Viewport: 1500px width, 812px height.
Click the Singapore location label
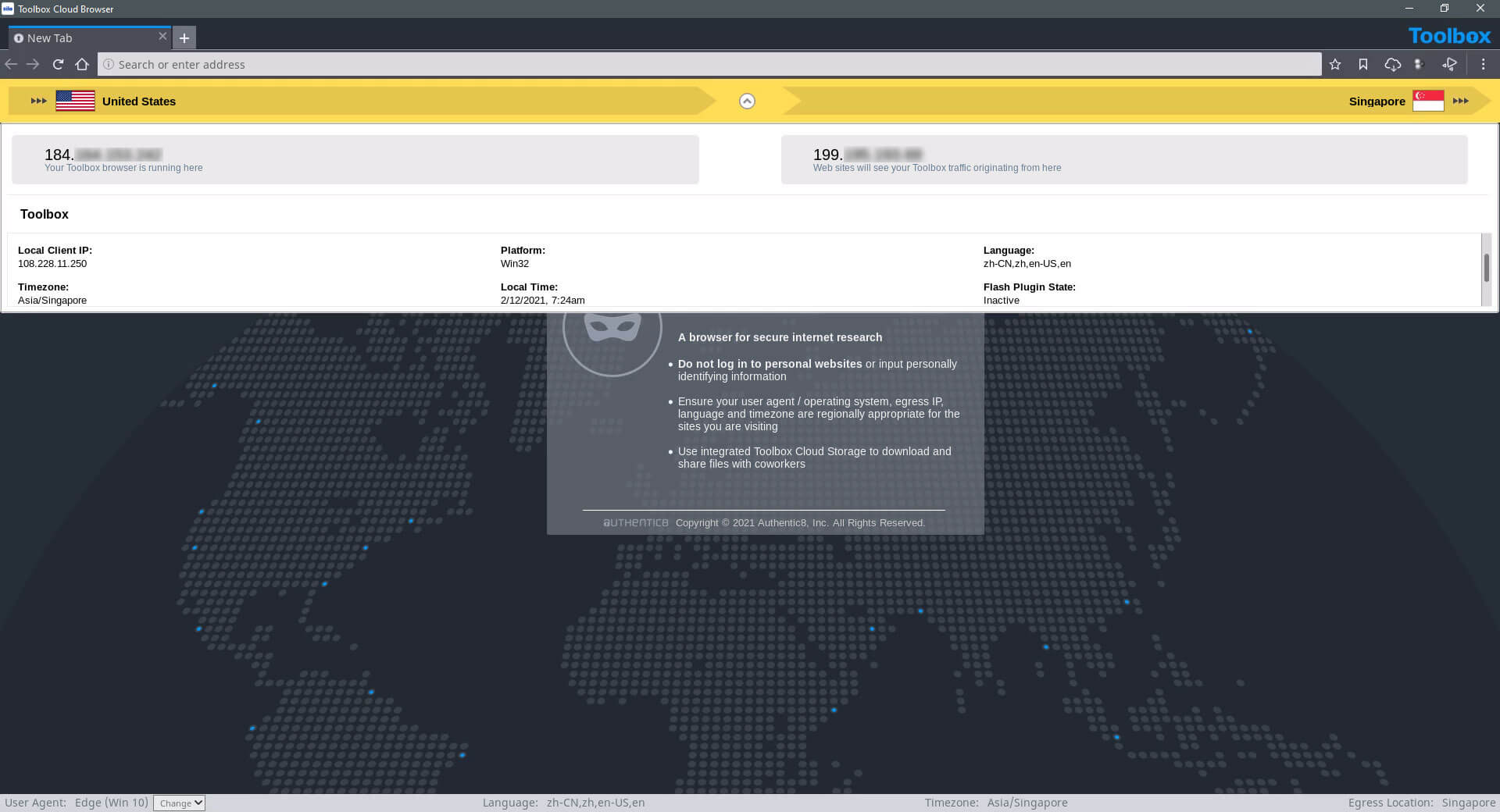point(1377,101)
